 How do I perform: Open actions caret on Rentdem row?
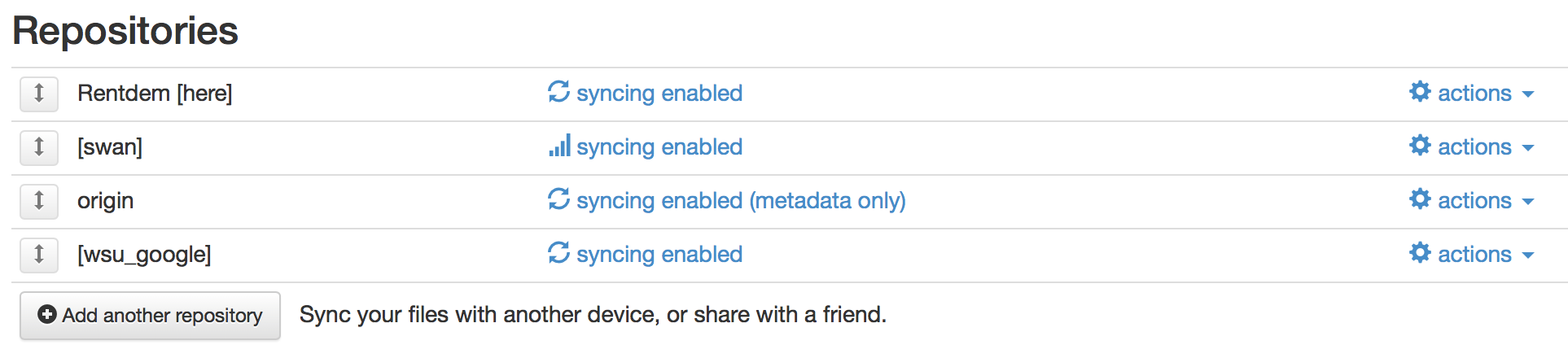pos(1528,94)
